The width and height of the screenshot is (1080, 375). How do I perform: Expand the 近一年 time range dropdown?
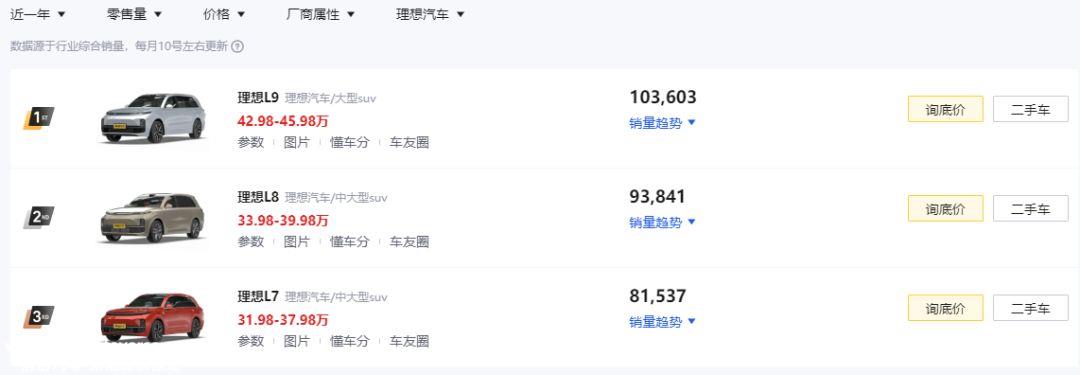[x=38, y=14]
